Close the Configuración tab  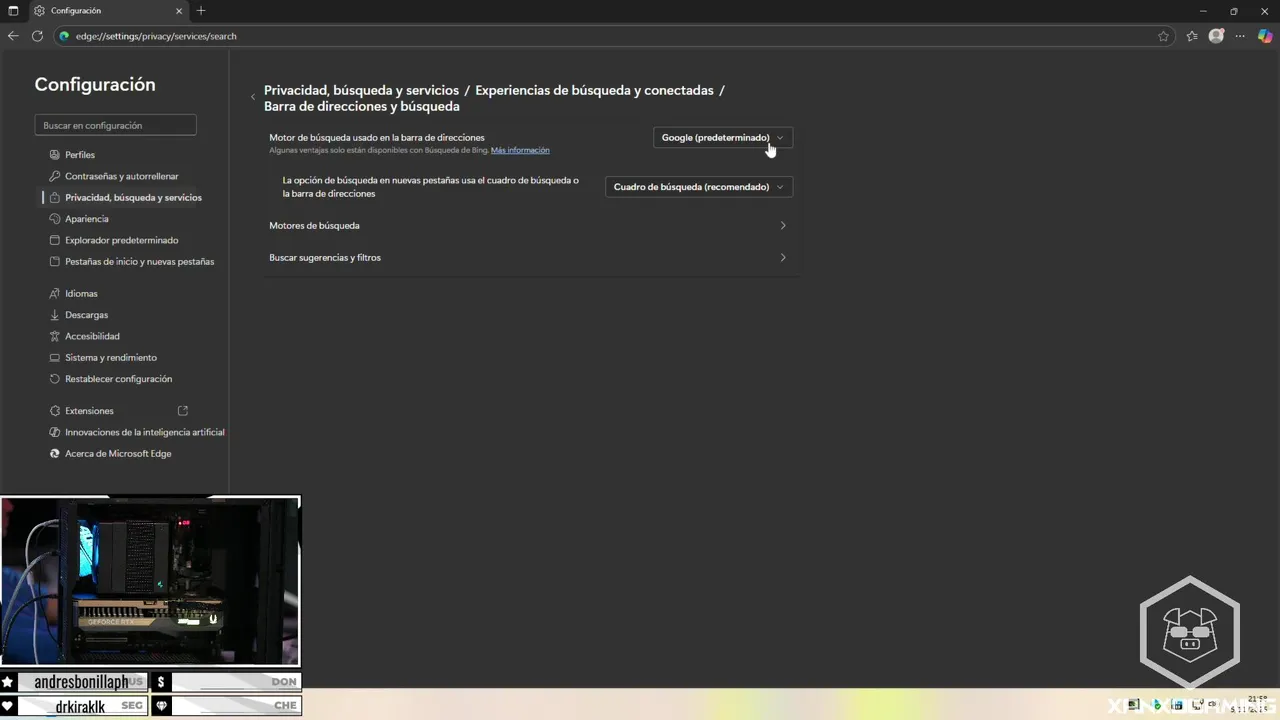180,11
